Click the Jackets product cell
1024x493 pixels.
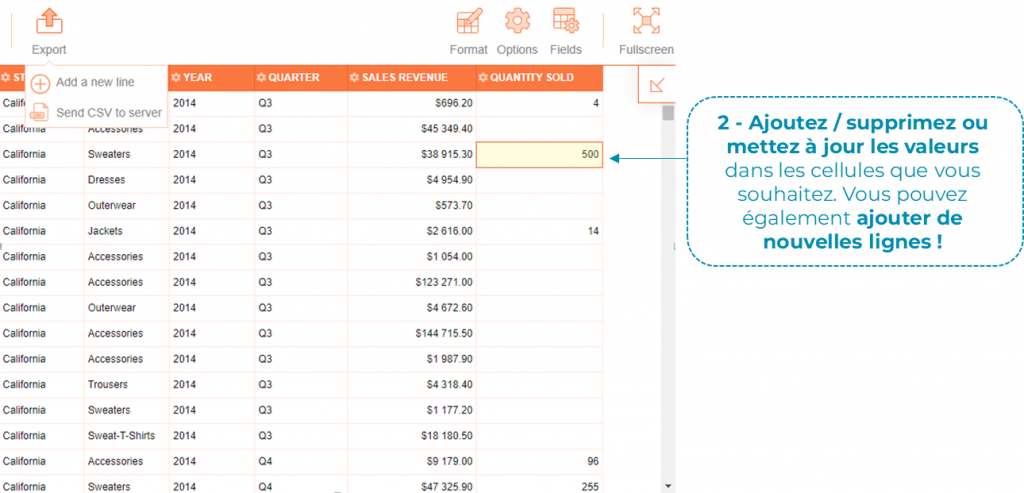pos(126,231)
